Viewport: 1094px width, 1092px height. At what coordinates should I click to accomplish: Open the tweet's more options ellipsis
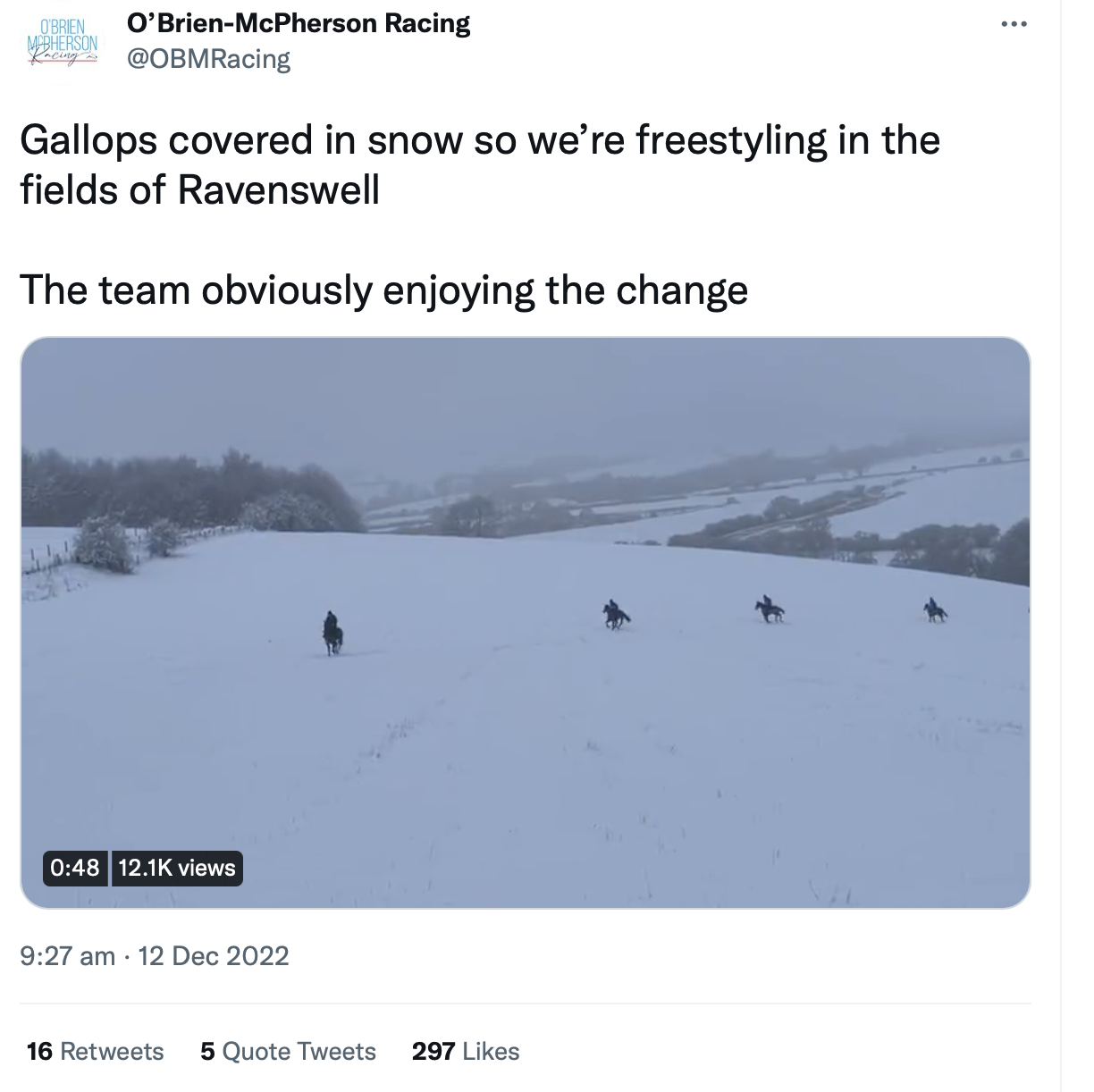click(x=1014, y=24)
